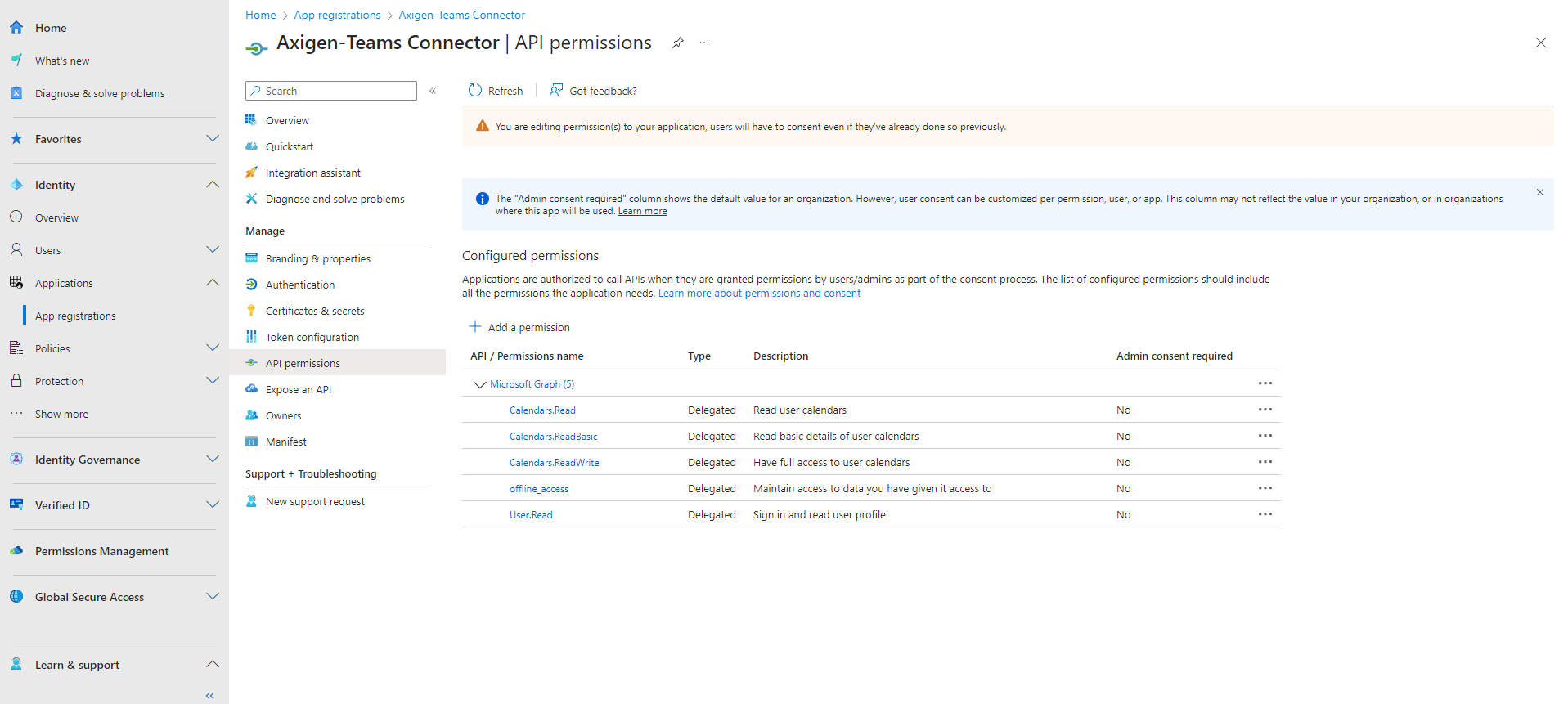This screenshot has height=704, width=1568.
Task: Open the offline_access permission link
Action: (x=538, y=489)
